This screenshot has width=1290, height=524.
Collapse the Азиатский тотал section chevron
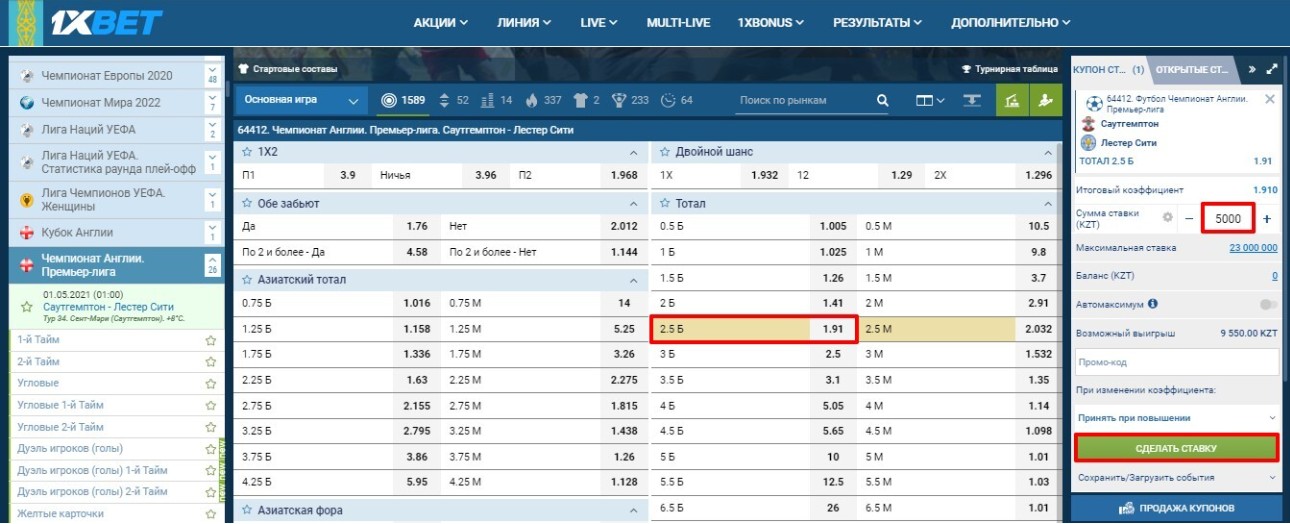click(x=633, y=281)
